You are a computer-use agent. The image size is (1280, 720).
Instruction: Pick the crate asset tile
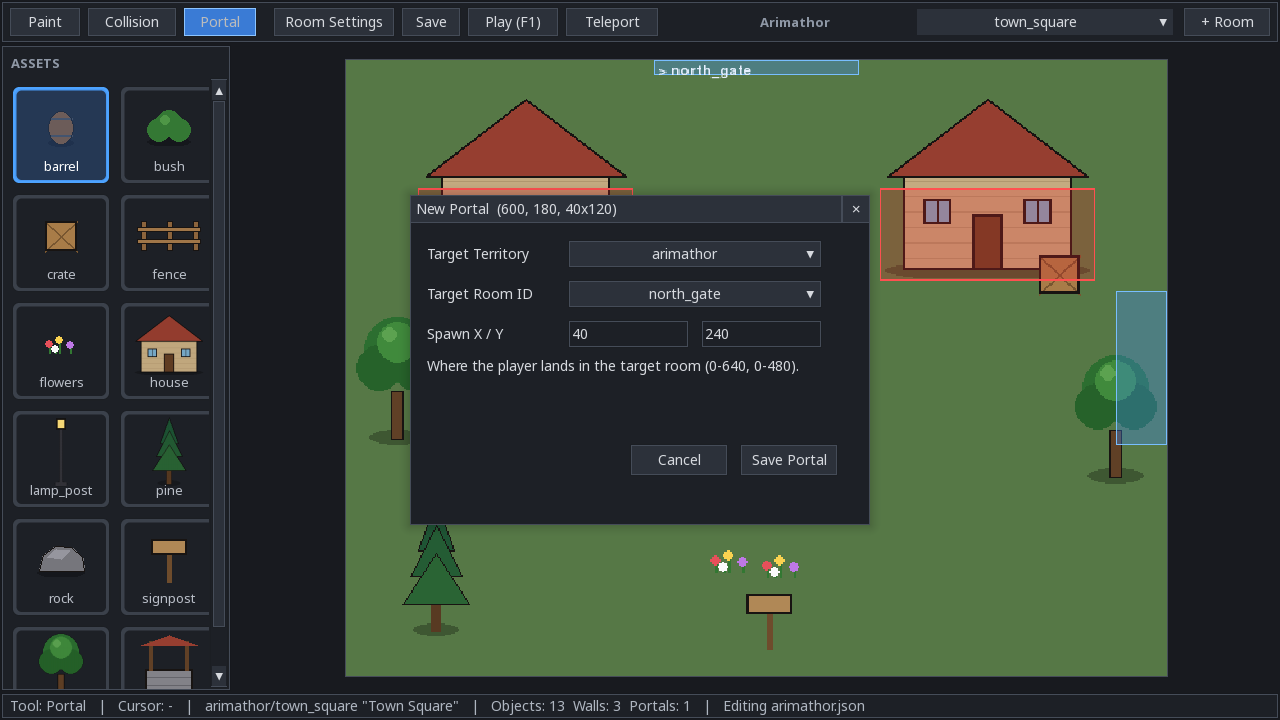tap(61, 243)
